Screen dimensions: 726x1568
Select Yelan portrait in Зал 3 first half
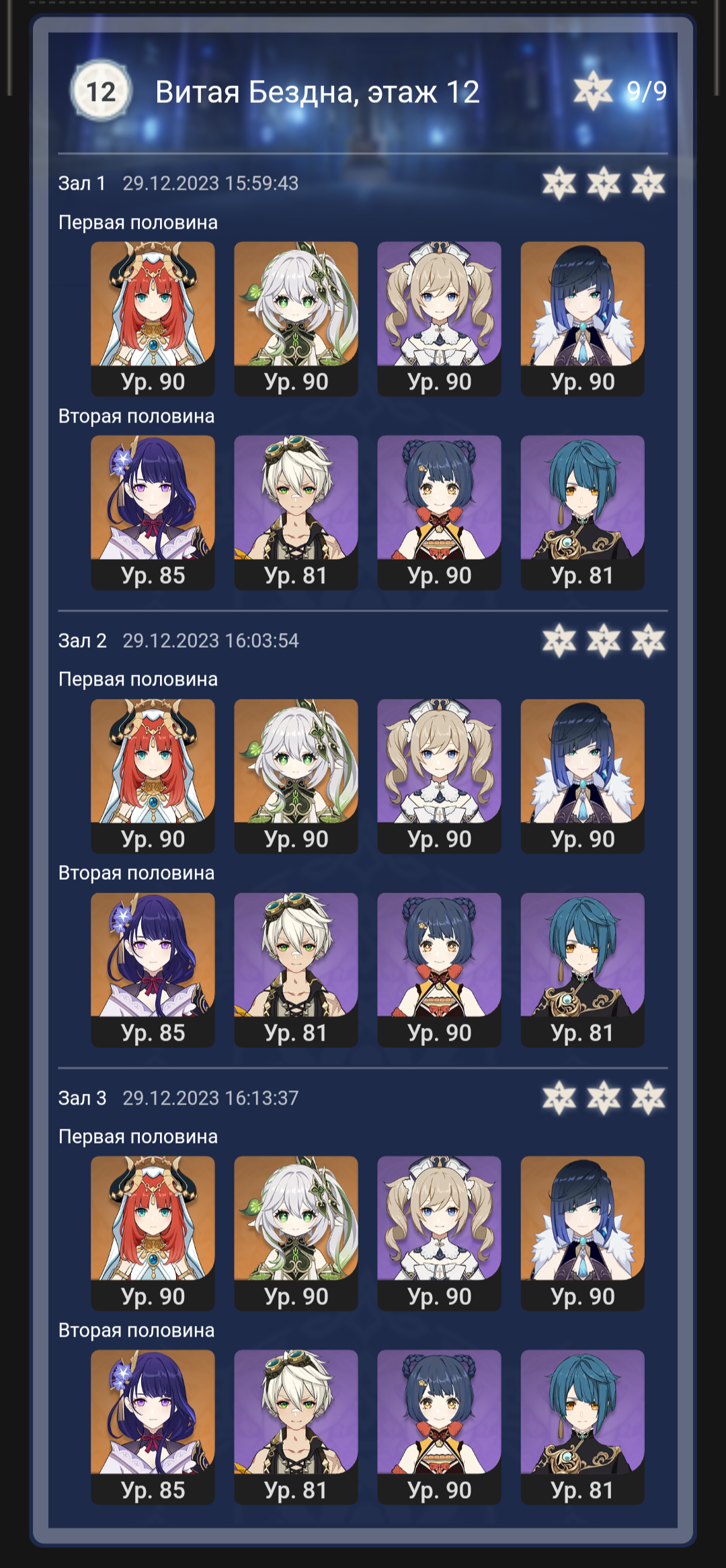582,1233
